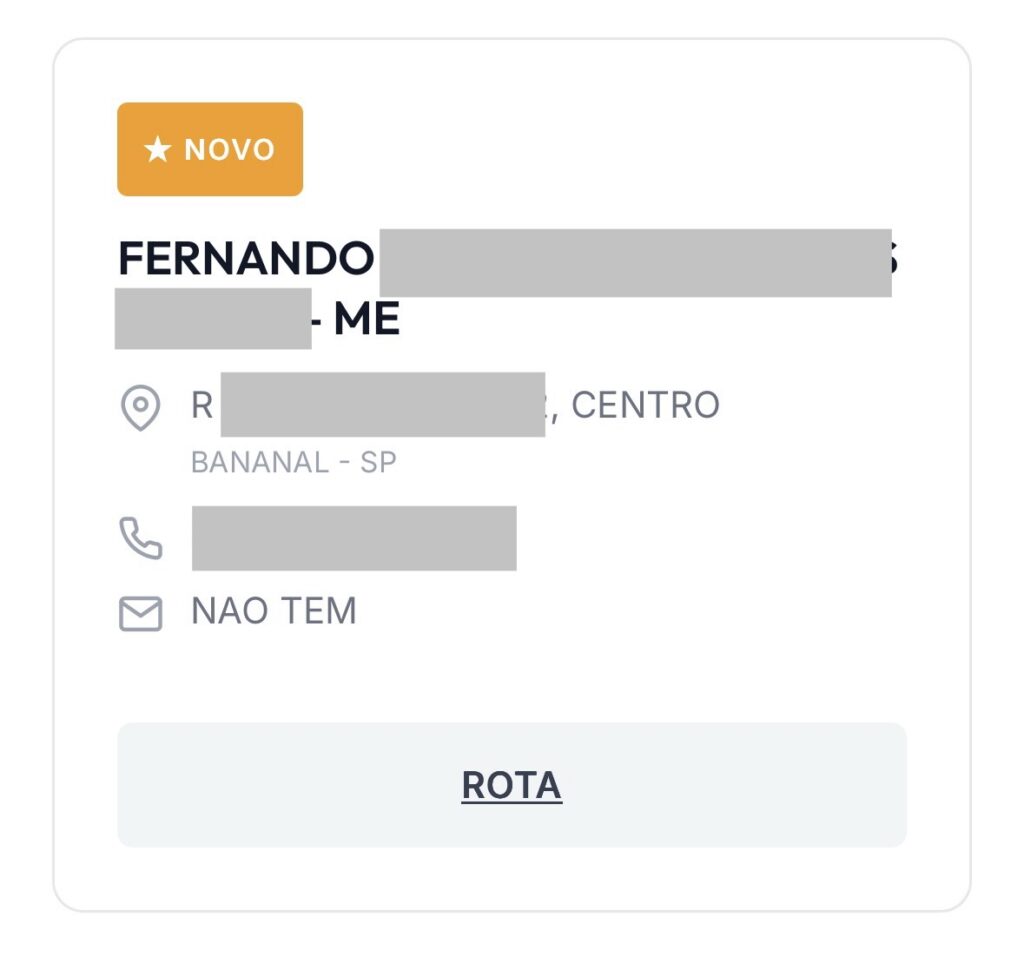Image resolution: width=1024 pixels, height=963 pixels.
Task: Click the redacted surname on the first line
Action: pyautogui.click(x=634, y=262)
